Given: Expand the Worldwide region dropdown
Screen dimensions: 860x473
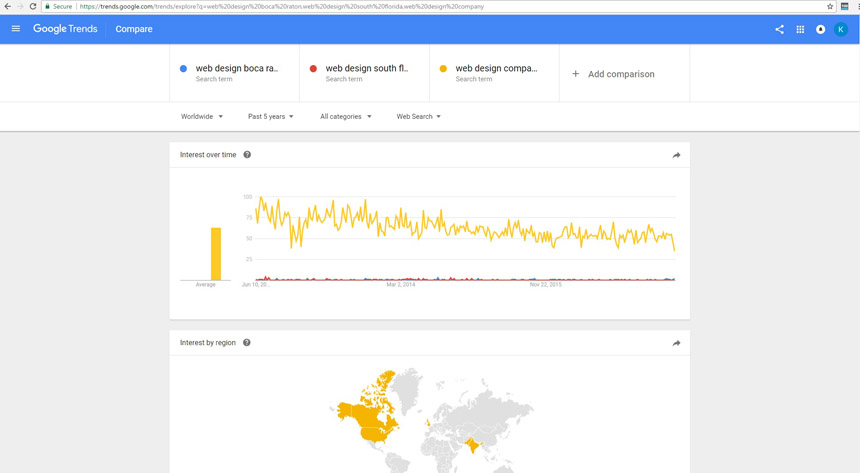Looking at the screenshot, I should 202,116.
